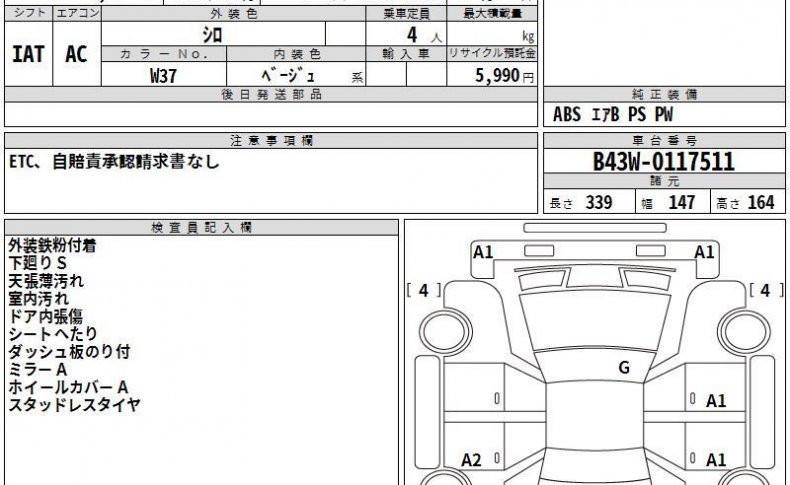Select inspector note シートへたり
790x485 pixels.
point(53,334)
